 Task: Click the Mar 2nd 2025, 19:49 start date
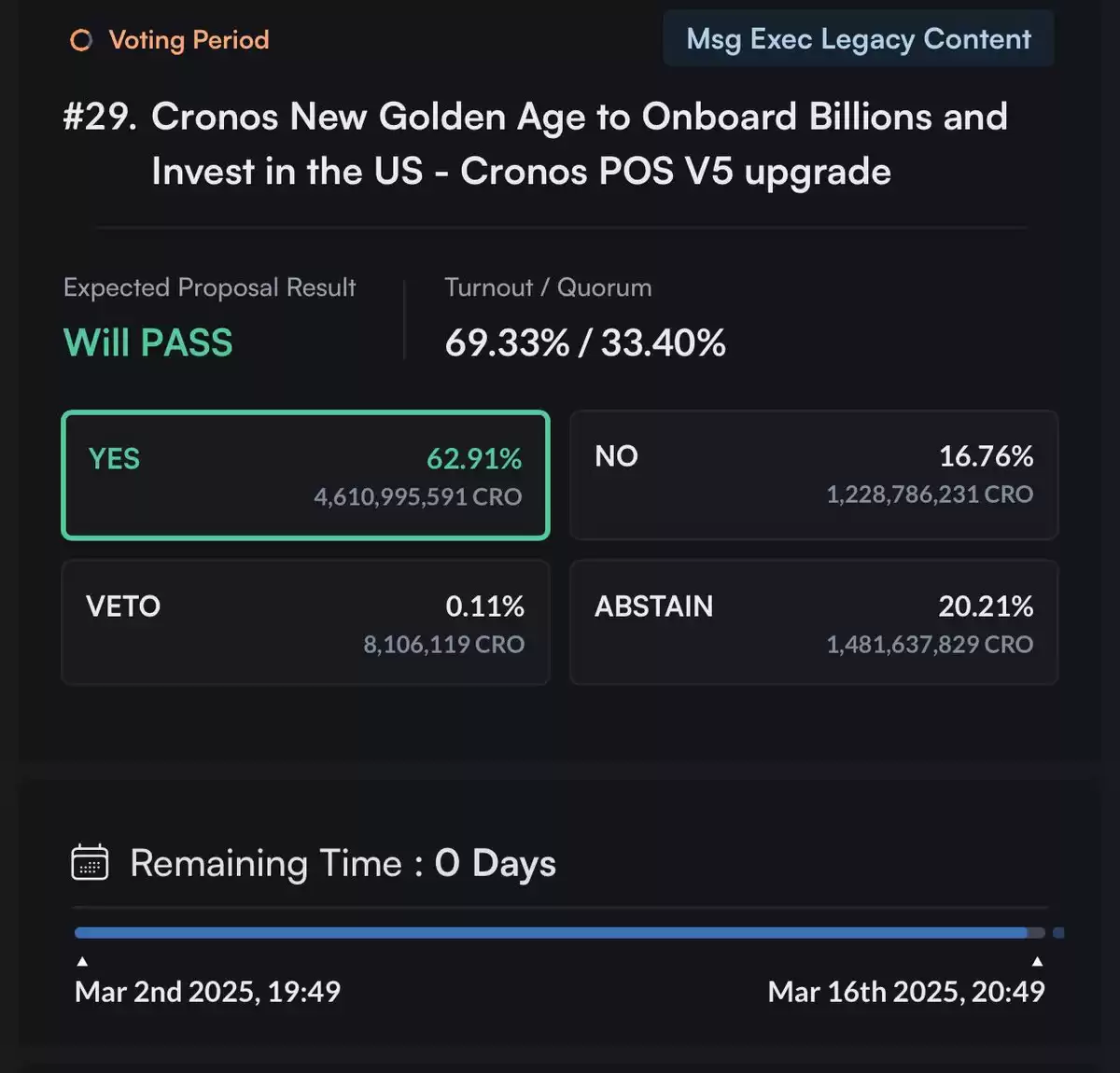207,991
